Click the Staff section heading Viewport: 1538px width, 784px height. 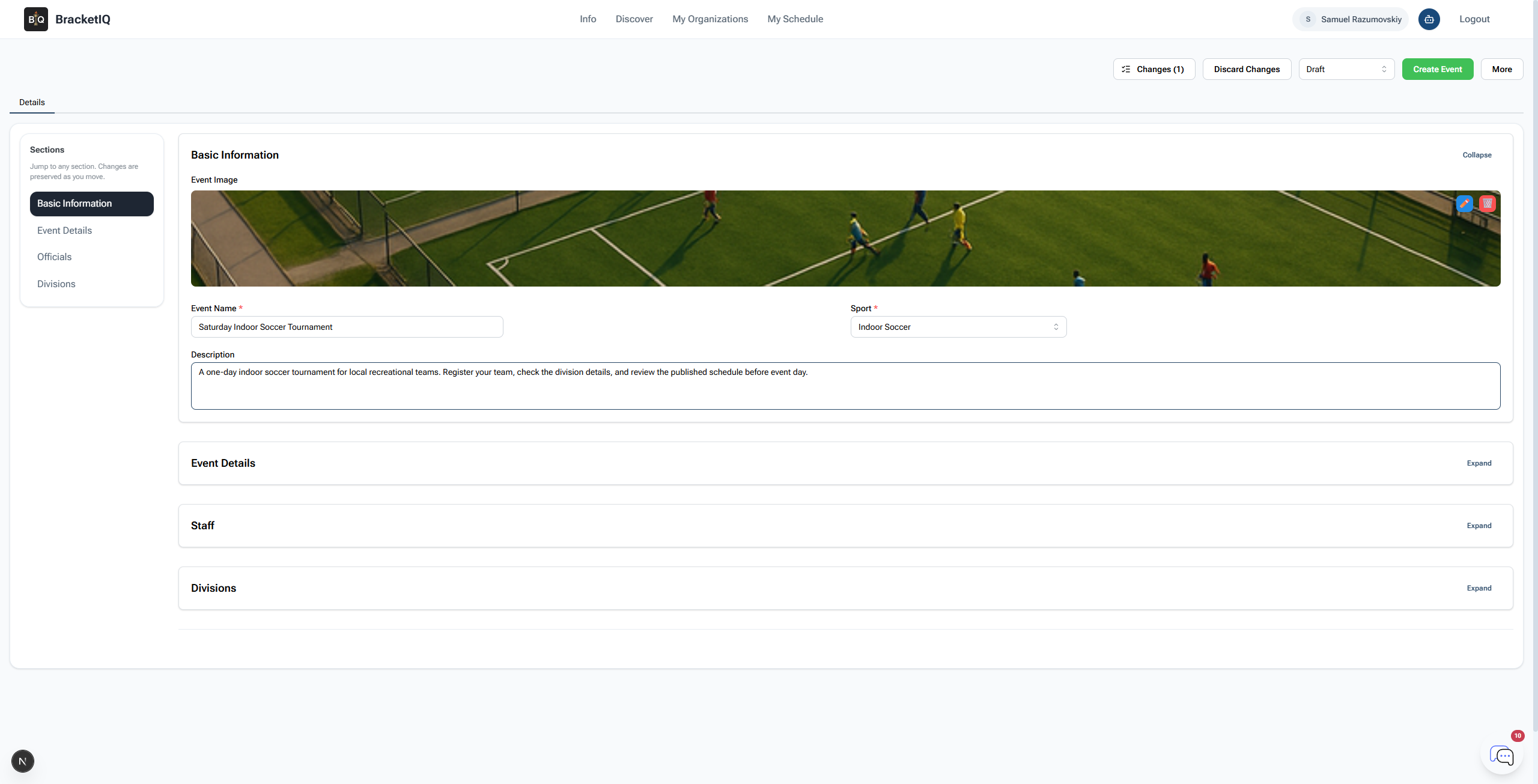tap(202, 526)
